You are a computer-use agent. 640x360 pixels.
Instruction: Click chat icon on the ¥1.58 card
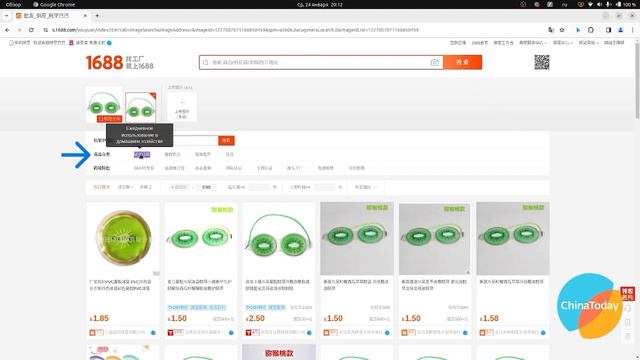[543, 333]
